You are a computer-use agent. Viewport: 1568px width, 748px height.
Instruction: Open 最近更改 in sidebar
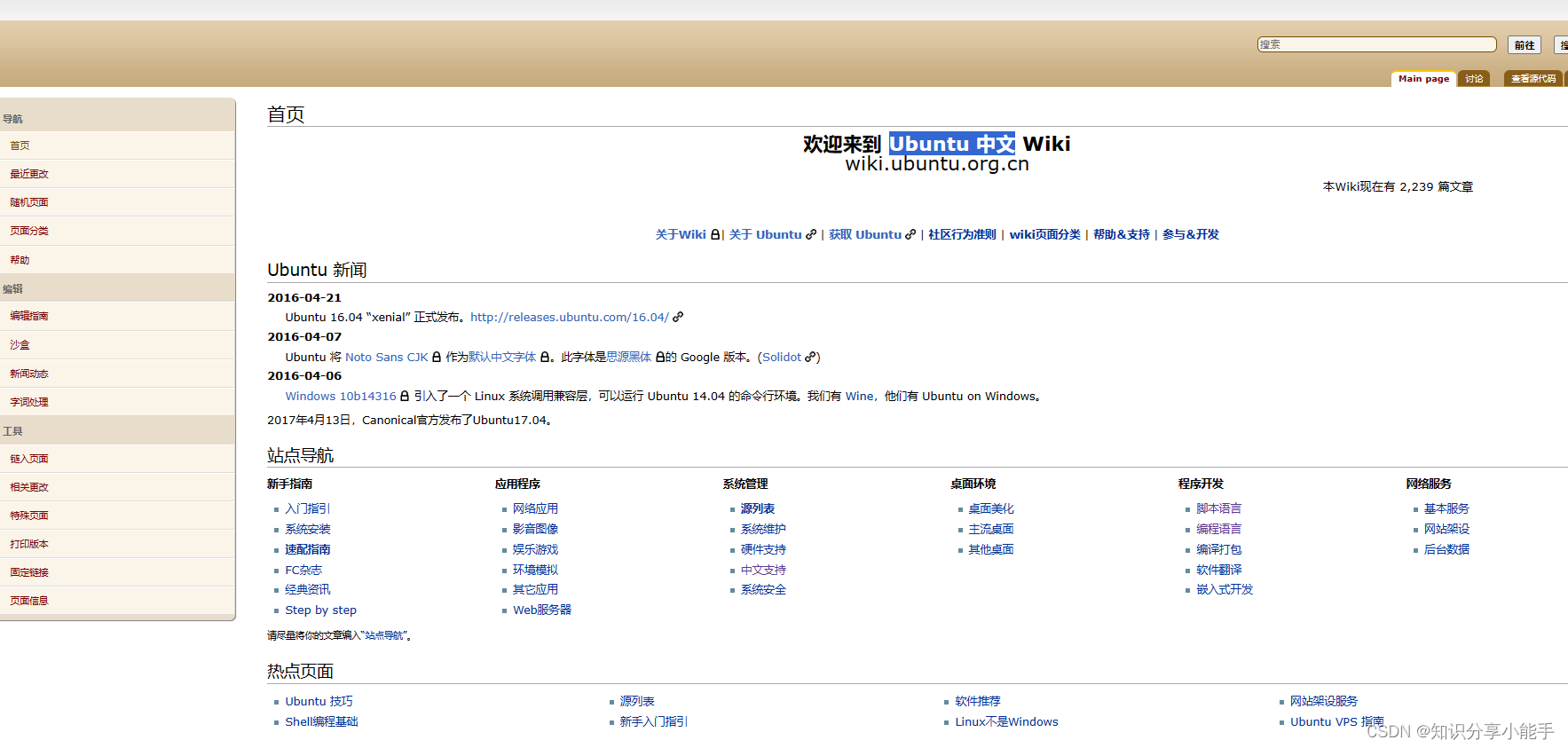coord(29,174)
